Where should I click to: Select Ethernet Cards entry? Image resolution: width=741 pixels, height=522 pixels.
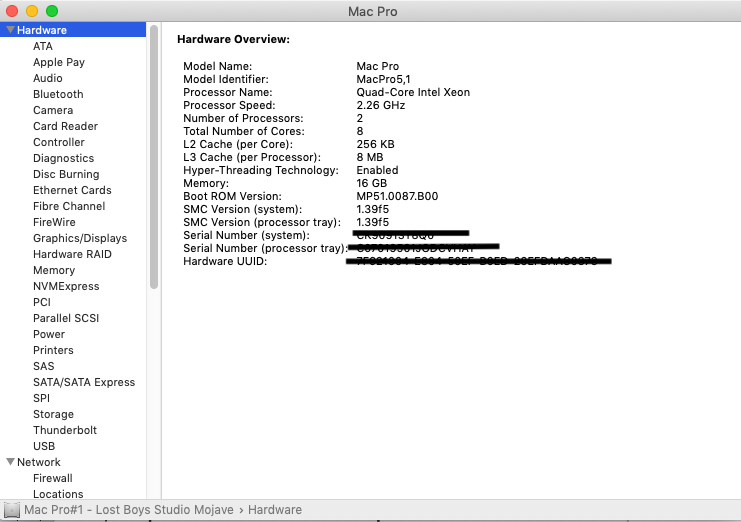pos(72,190)
